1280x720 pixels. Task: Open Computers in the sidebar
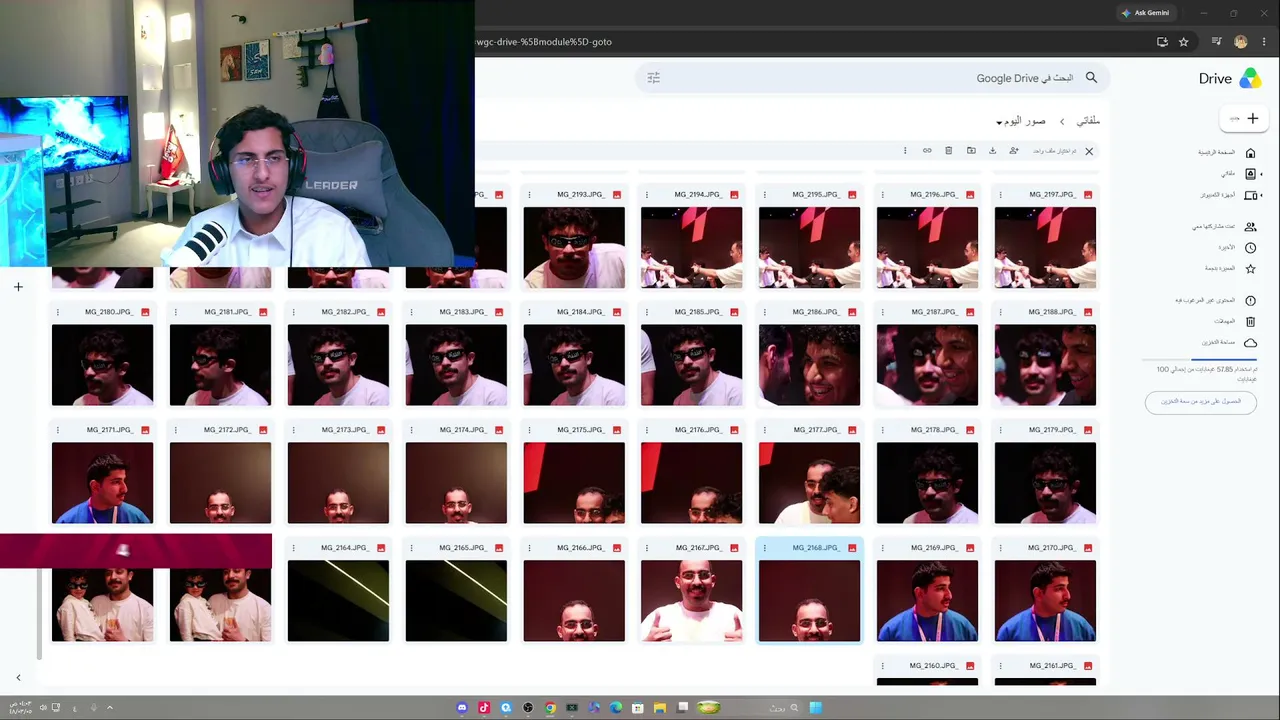pyautogui.click(x=1228, y=195)
